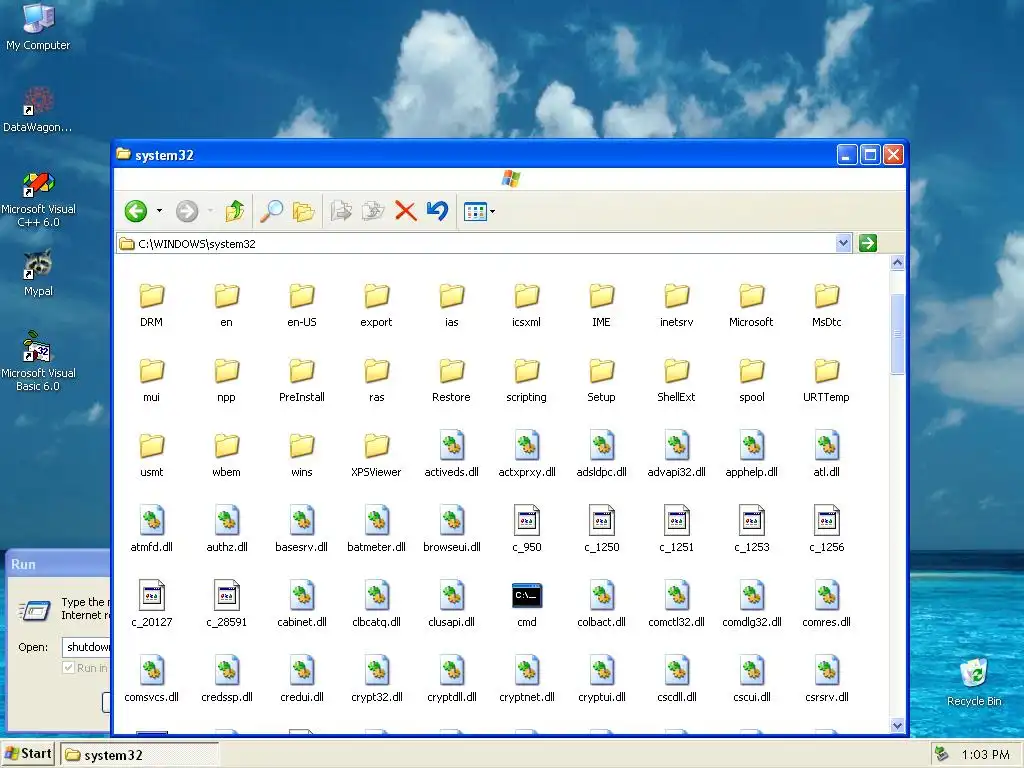This screenshot has height=768, width=1024.
Task: Select the spool folder
Action: pos(752,380)
